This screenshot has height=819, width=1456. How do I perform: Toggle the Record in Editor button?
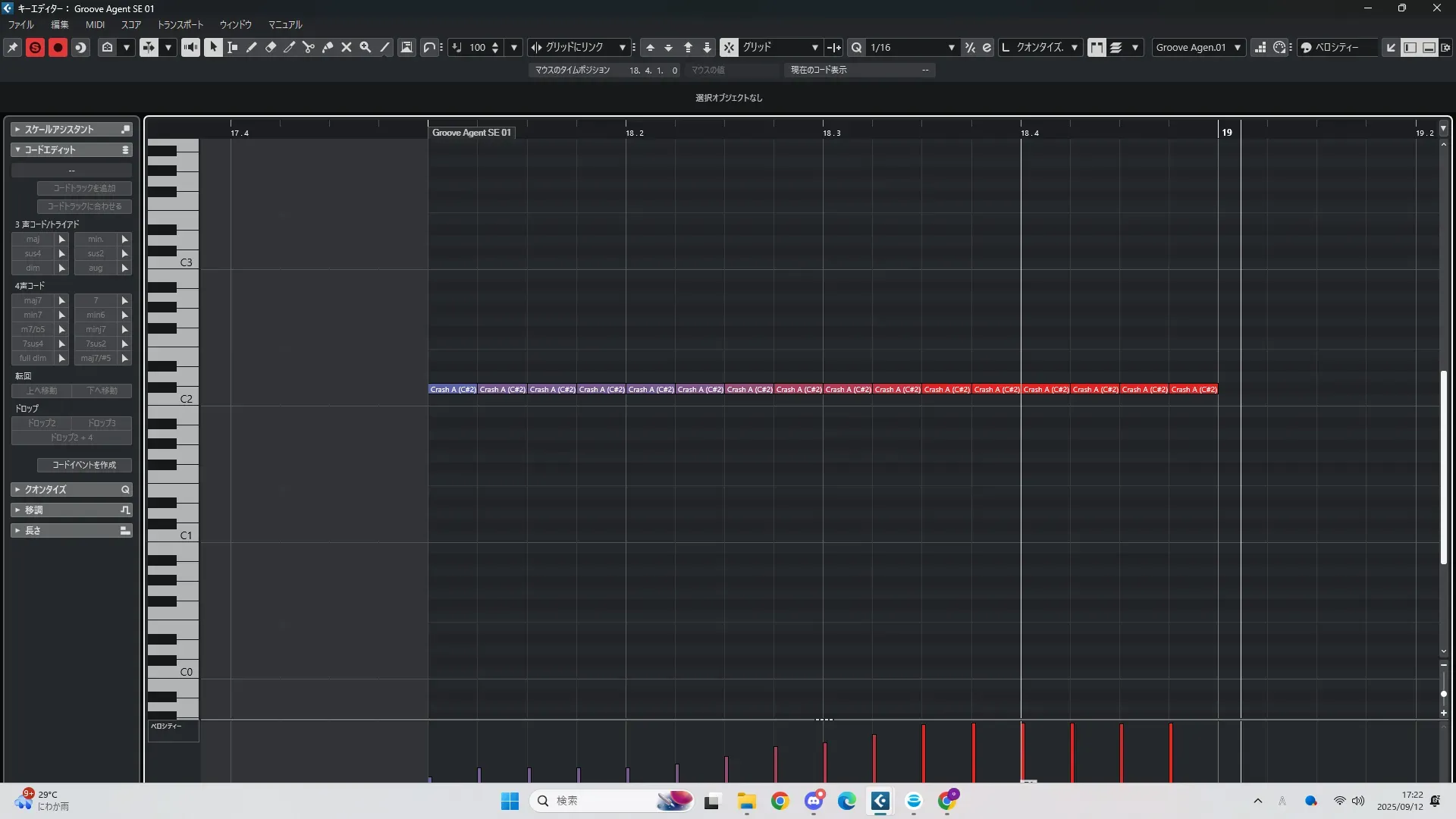(58, 47)
